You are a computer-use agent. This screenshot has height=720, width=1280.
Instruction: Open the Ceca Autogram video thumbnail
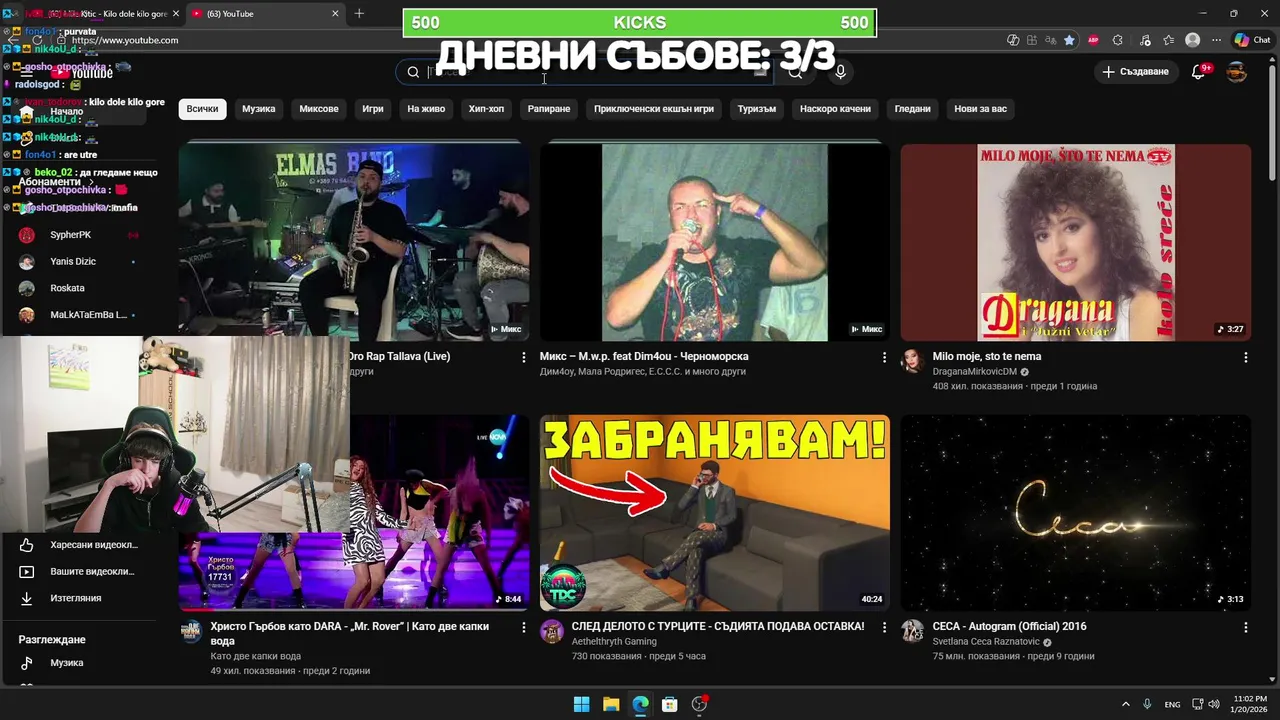[x=1076, y=513]
